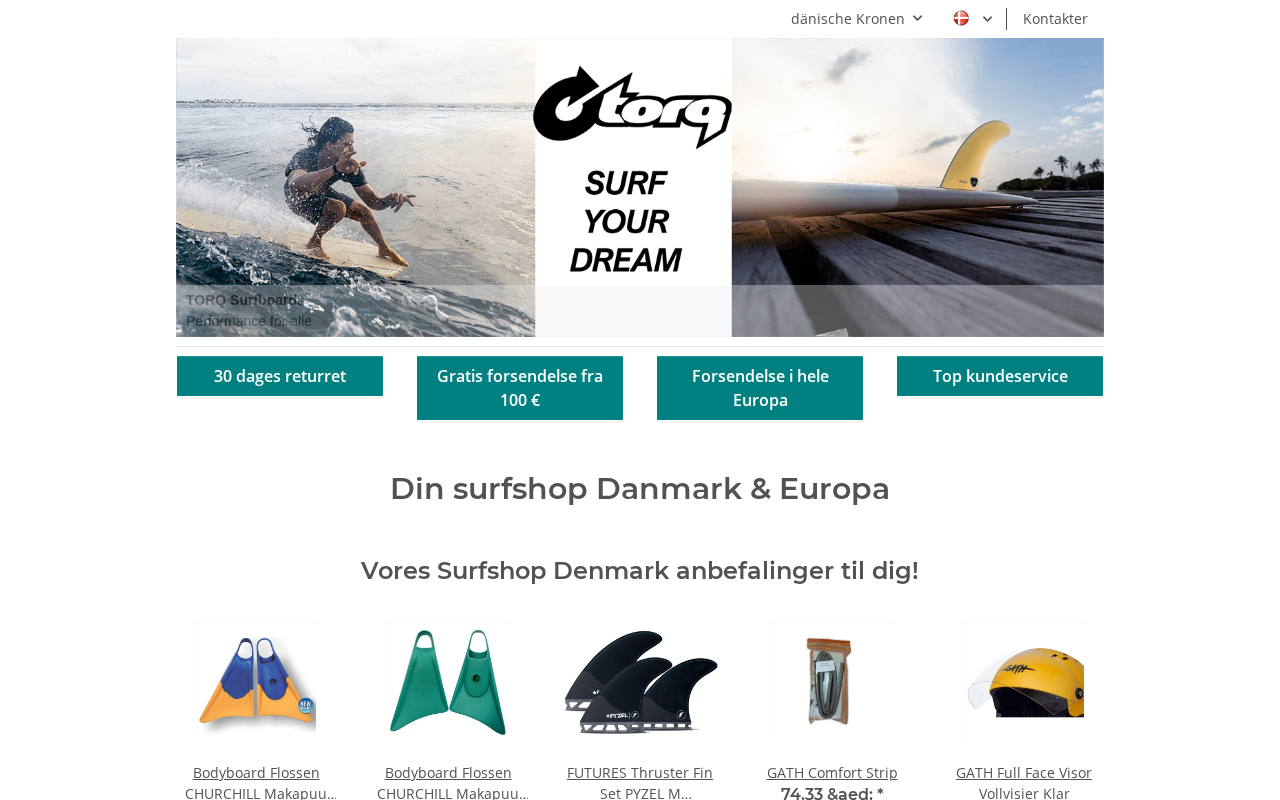Open the black FUTURES thruster fin image
The height and width of the screenshot is (800, 1280).
tap(640, 682)
